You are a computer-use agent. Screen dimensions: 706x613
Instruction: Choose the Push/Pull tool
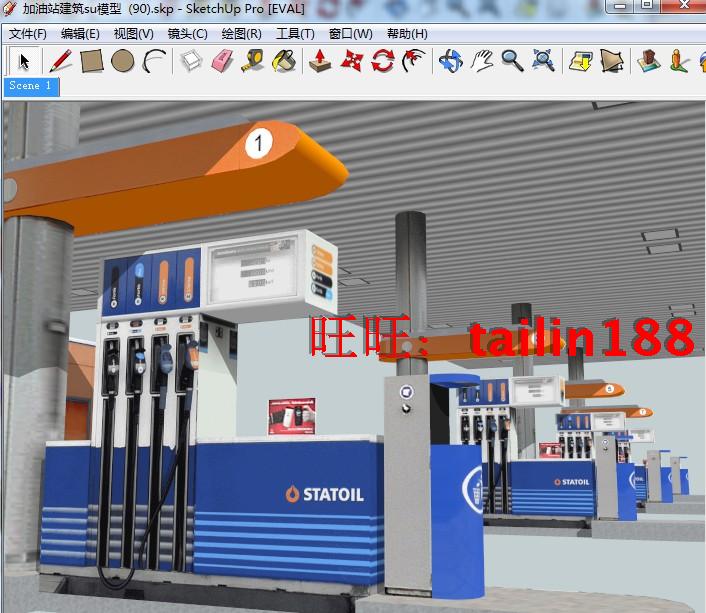[x=320, y=61]
